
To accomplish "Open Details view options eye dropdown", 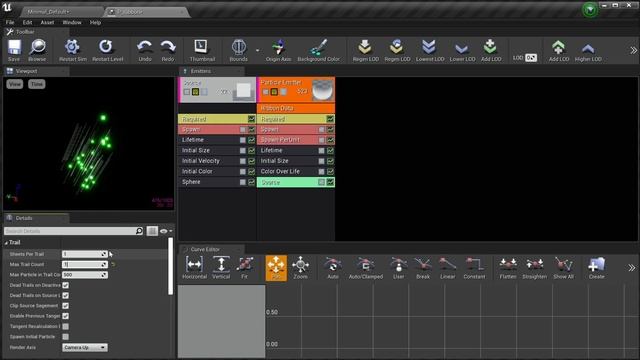I will (x=166, y=231).
